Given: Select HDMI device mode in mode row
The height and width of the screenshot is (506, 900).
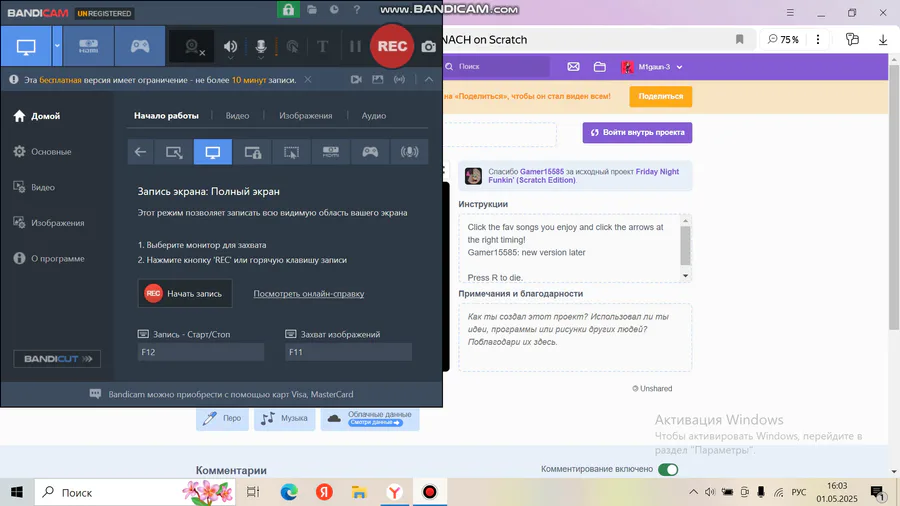Looking at the screenshot, I should tap(331, 152).
